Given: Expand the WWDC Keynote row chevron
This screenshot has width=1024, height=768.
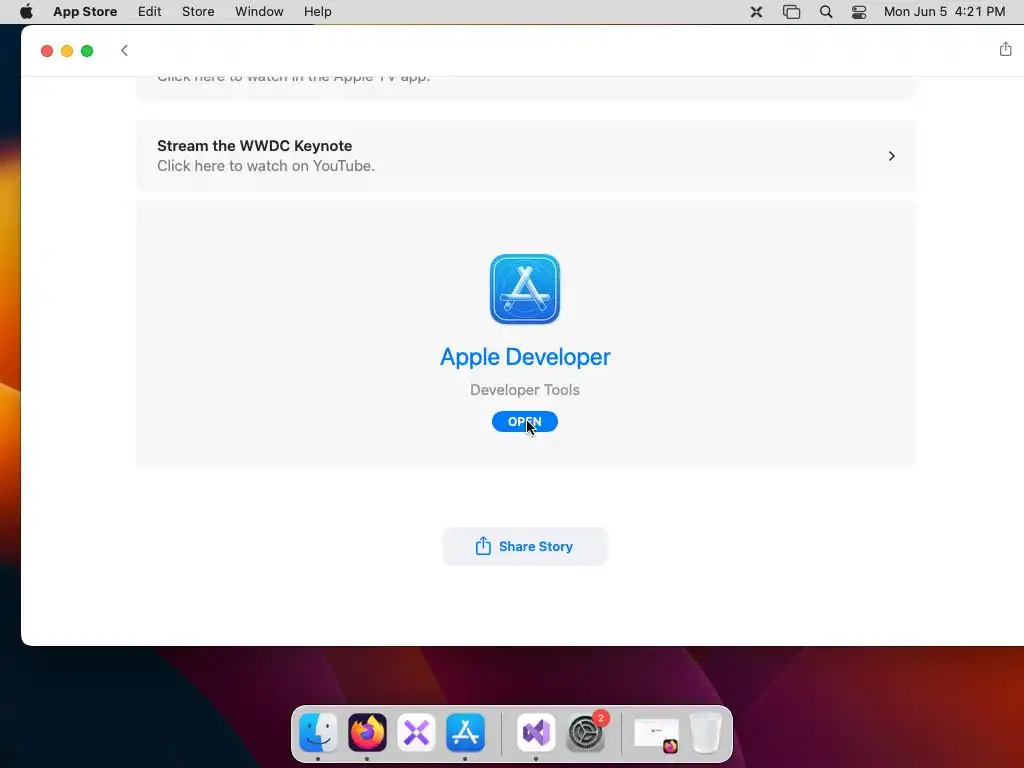Looking at the screenshot, I should tap(891, 155).
